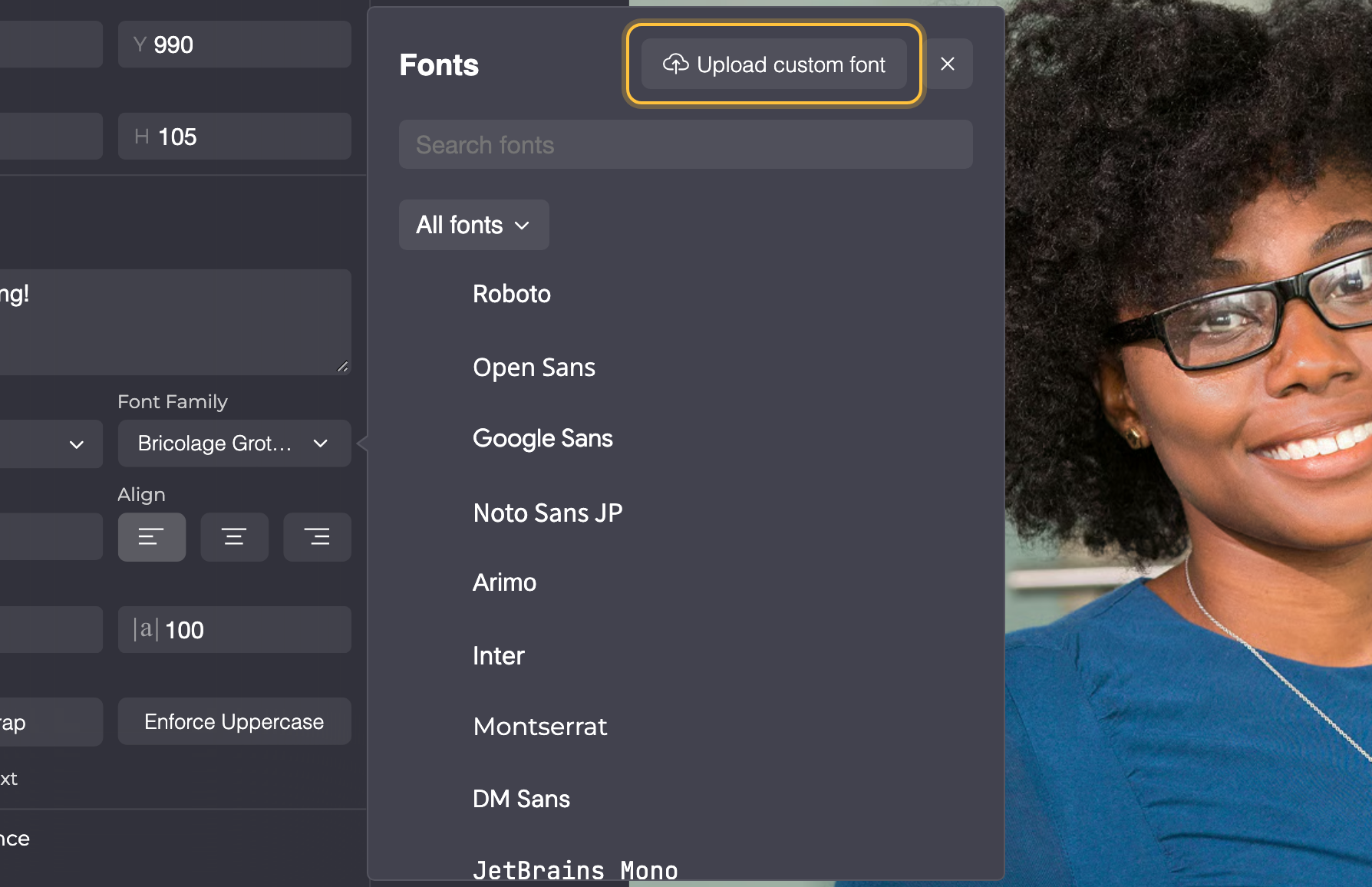Select the Montserrat font
Screen dimensions: 1372x887
pos(540,727)
